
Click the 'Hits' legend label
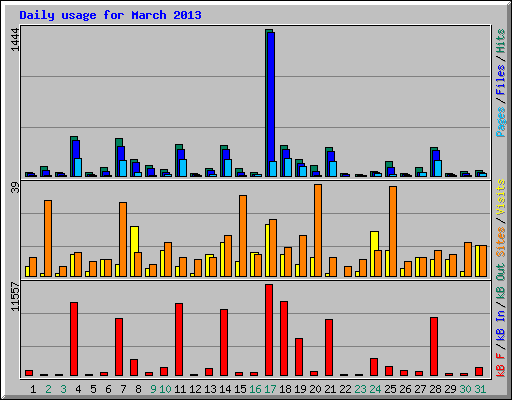(500, 41)
